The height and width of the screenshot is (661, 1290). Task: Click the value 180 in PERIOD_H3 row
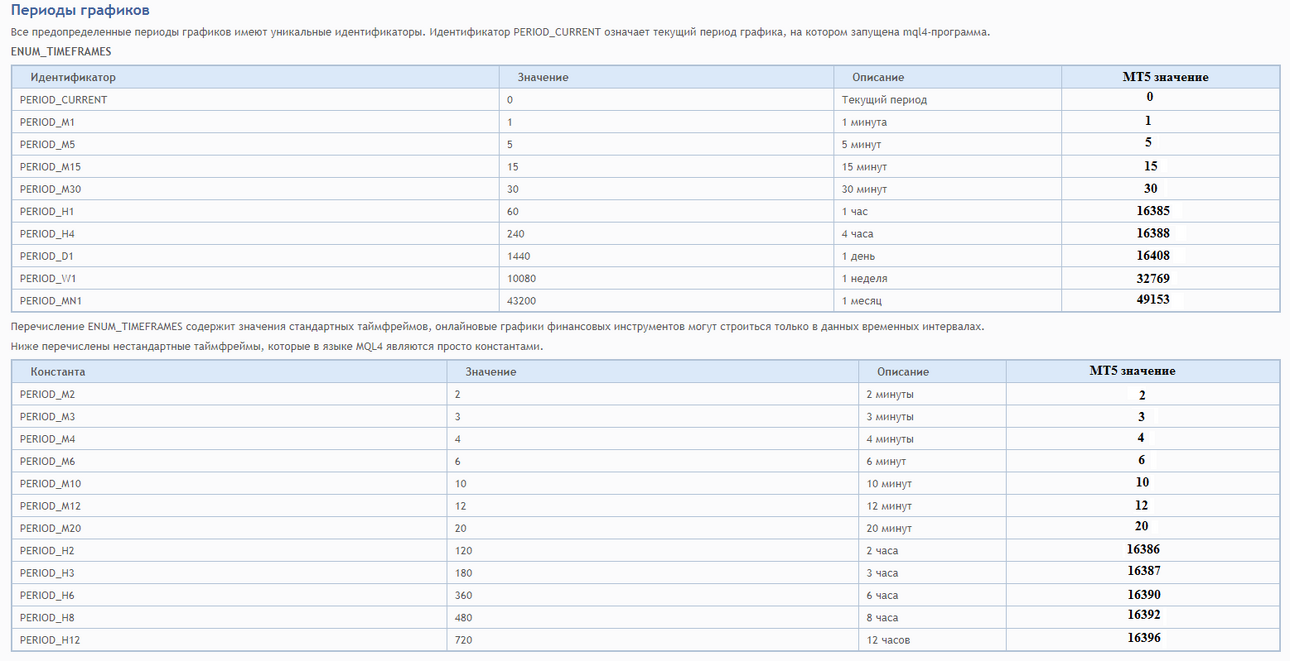coord(463,573)
